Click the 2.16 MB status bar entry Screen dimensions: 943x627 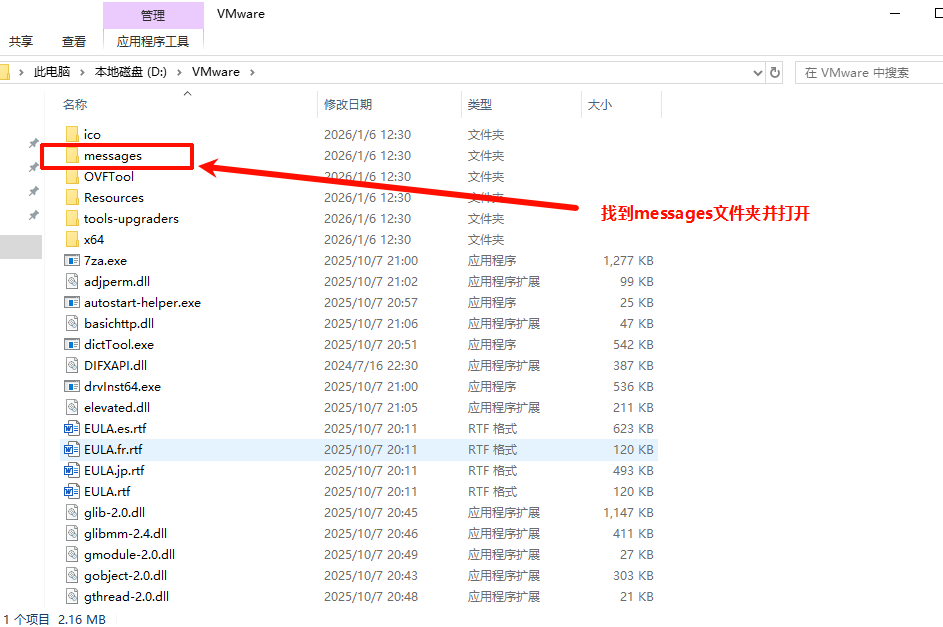[x=82, y=619]
